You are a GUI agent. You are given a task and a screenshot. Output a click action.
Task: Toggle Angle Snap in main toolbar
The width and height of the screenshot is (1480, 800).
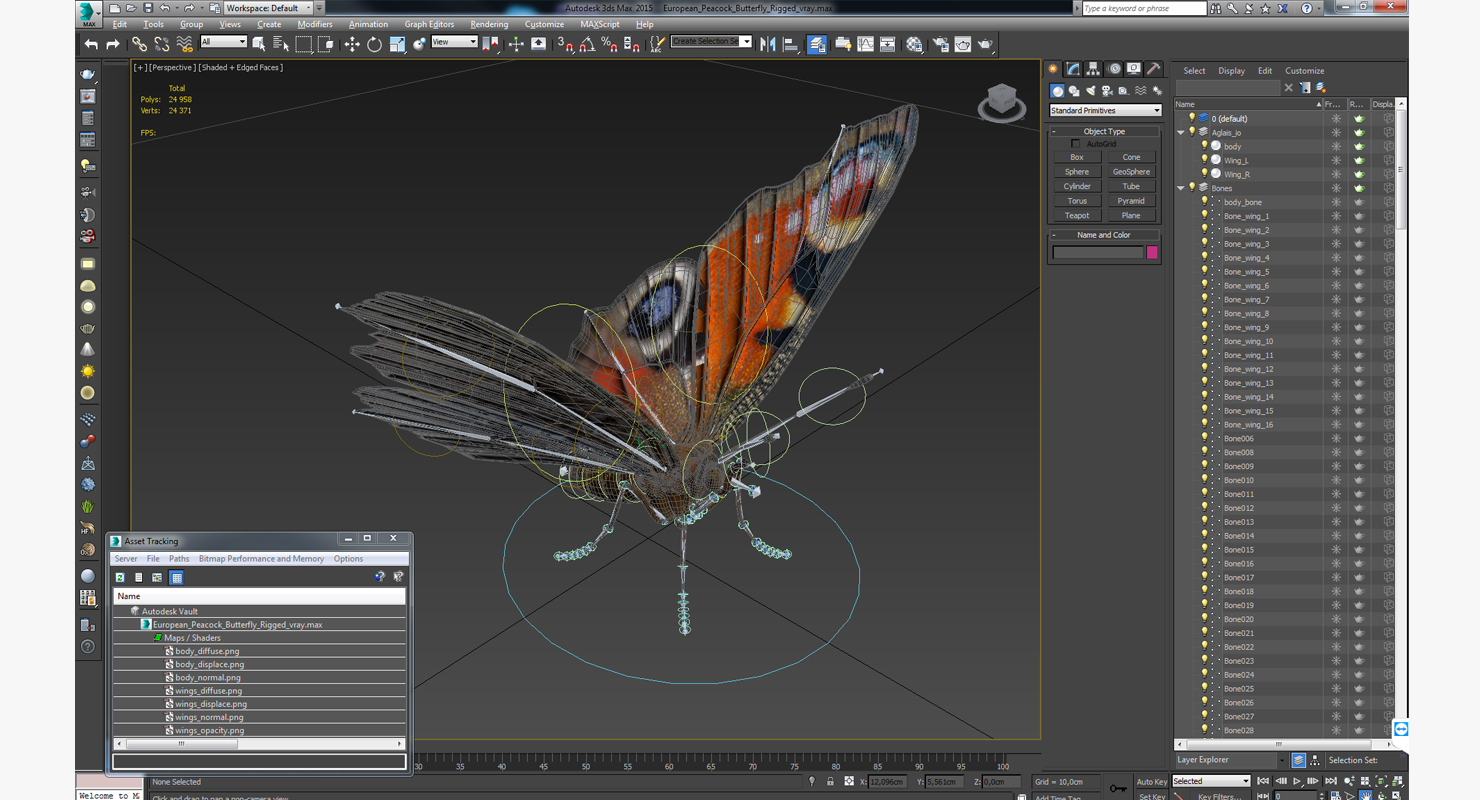tap(587, 44)
